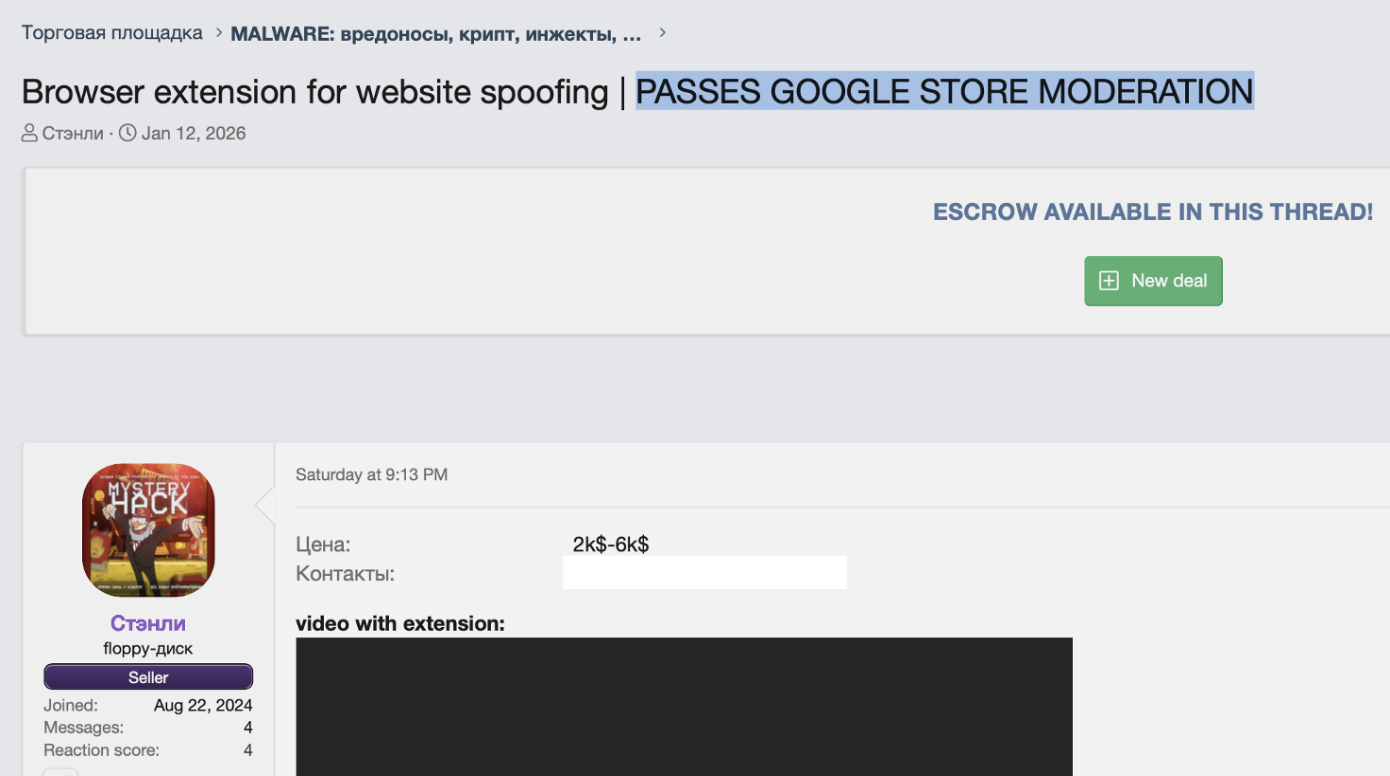Click the highlighted PASSES GOOGLE STORE MODERATION text
Image resolution: width=1390 pixels, height=776 pixels.
coord(944,91)
